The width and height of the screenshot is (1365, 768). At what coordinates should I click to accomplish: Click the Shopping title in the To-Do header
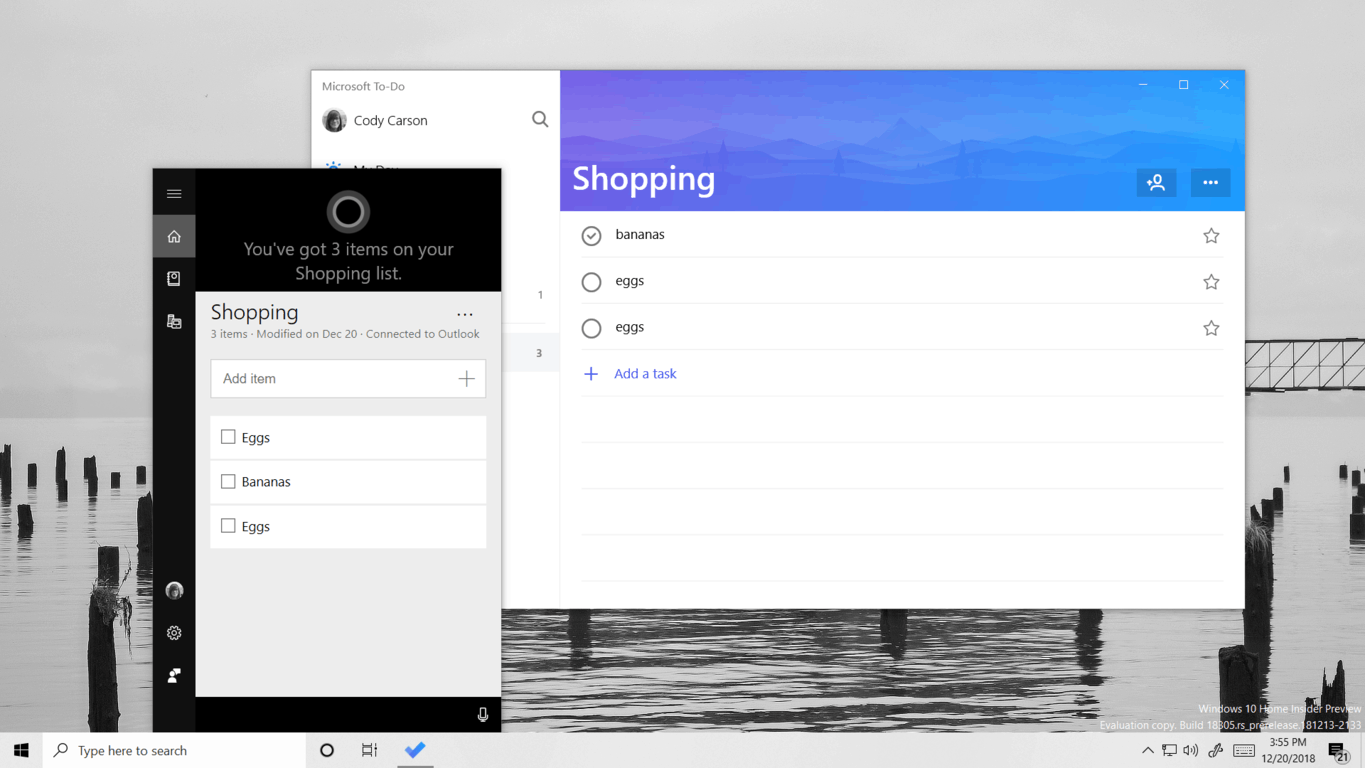coord(644,179)
